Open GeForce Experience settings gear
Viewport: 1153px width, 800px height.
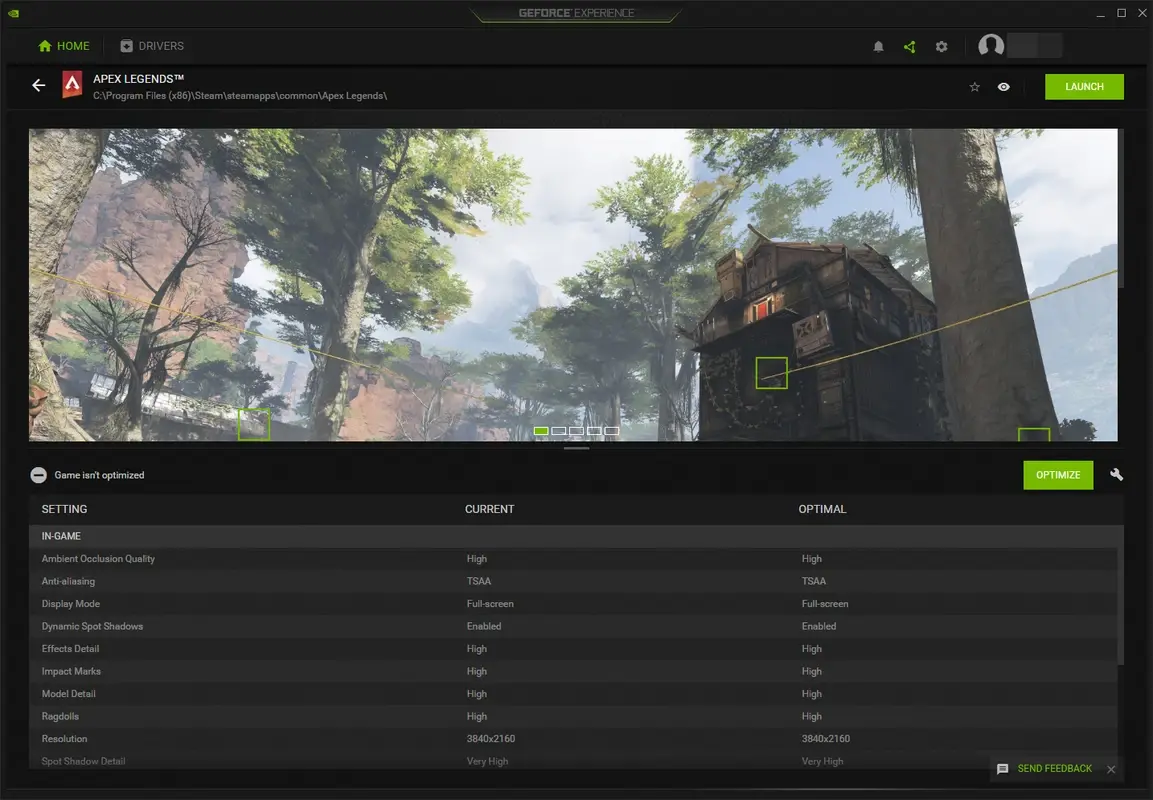click(x=941, y=46)
